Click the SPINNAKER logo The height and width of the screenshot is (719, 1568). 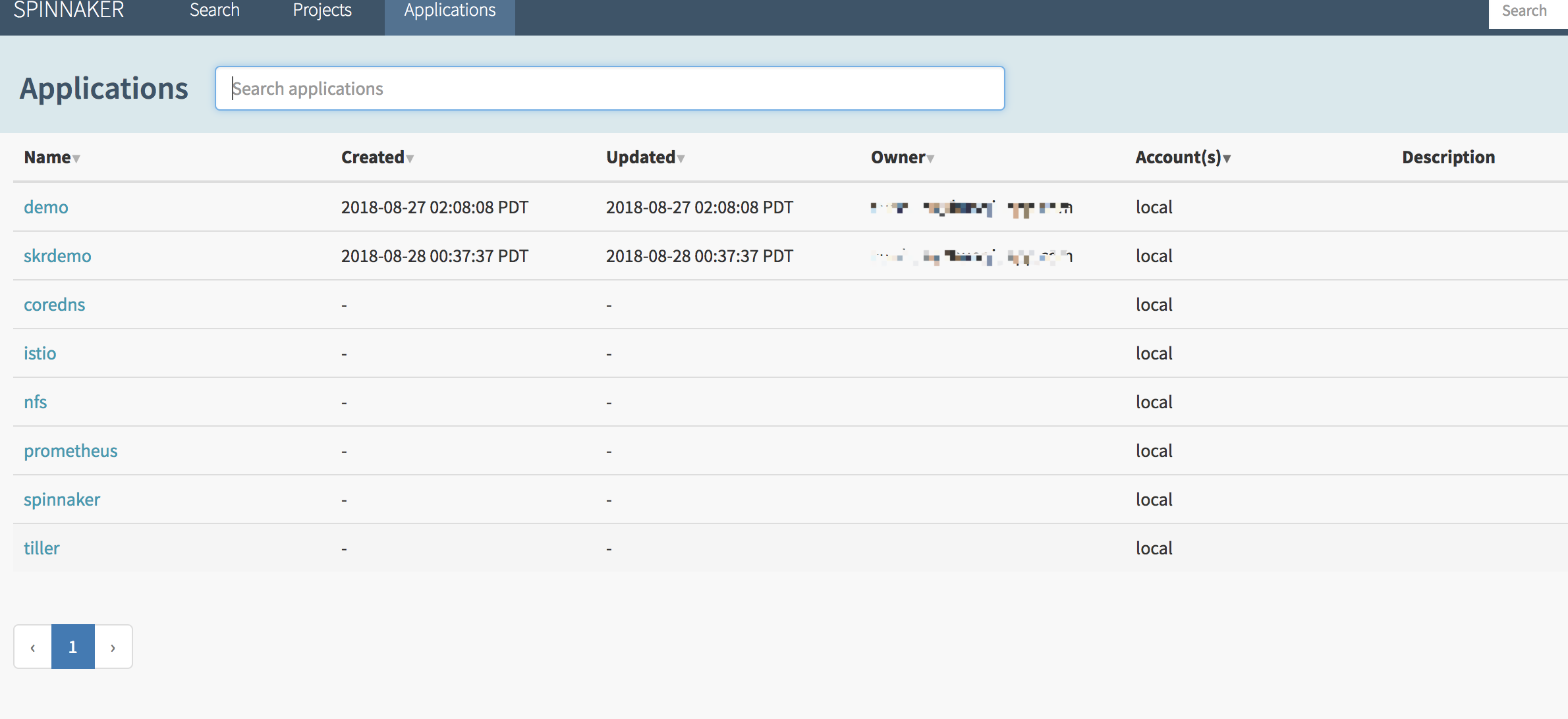pos(69,11)
